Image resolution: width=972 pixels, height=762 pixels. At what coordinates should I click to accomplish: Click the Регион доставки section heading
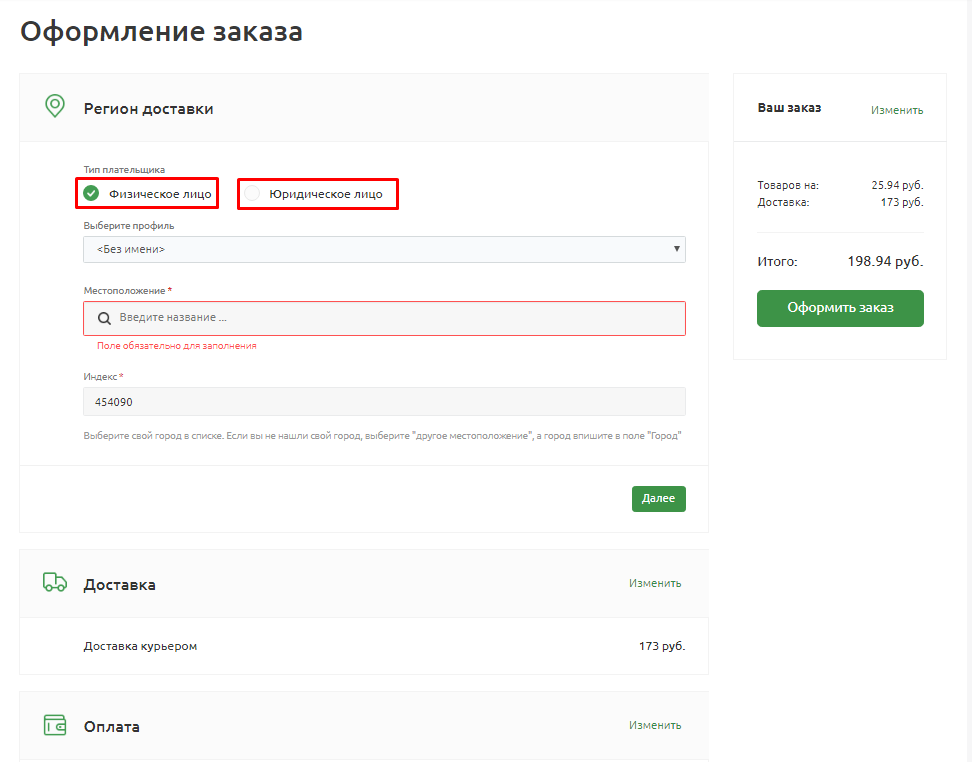pyautogui.click(x=149, y=109)
